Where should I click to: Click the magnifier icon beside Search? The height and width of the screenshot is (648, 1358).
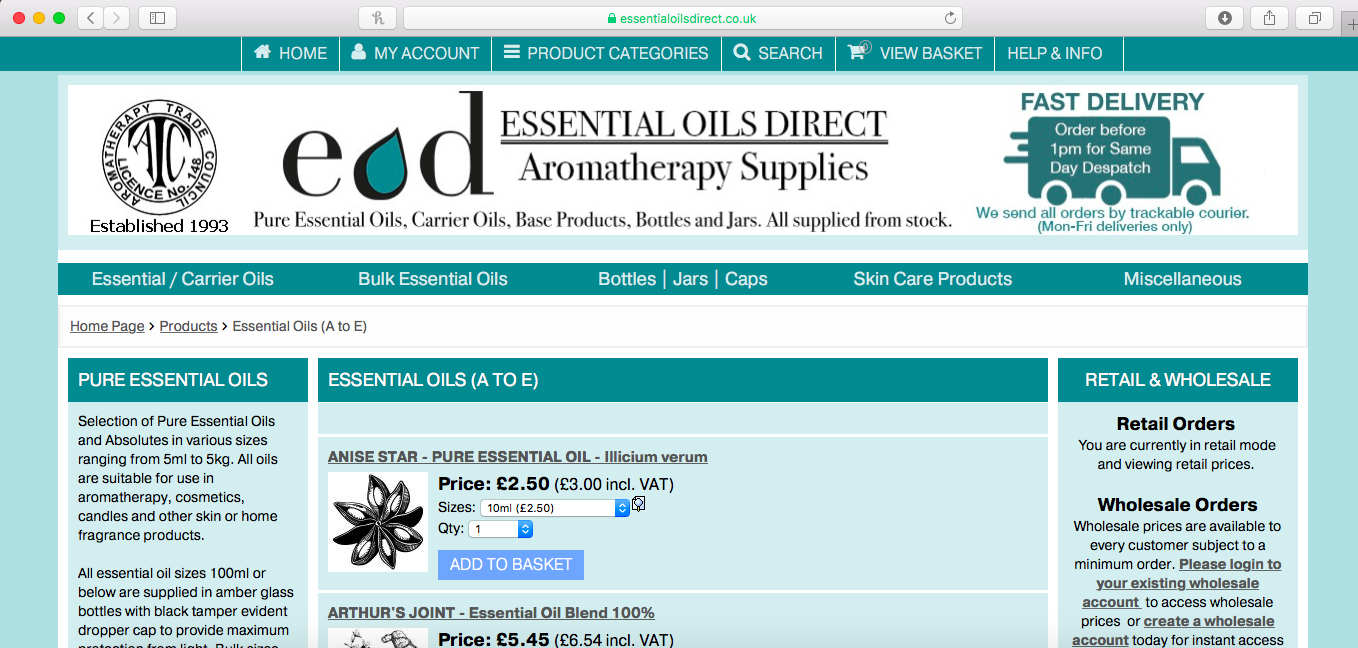742,52
